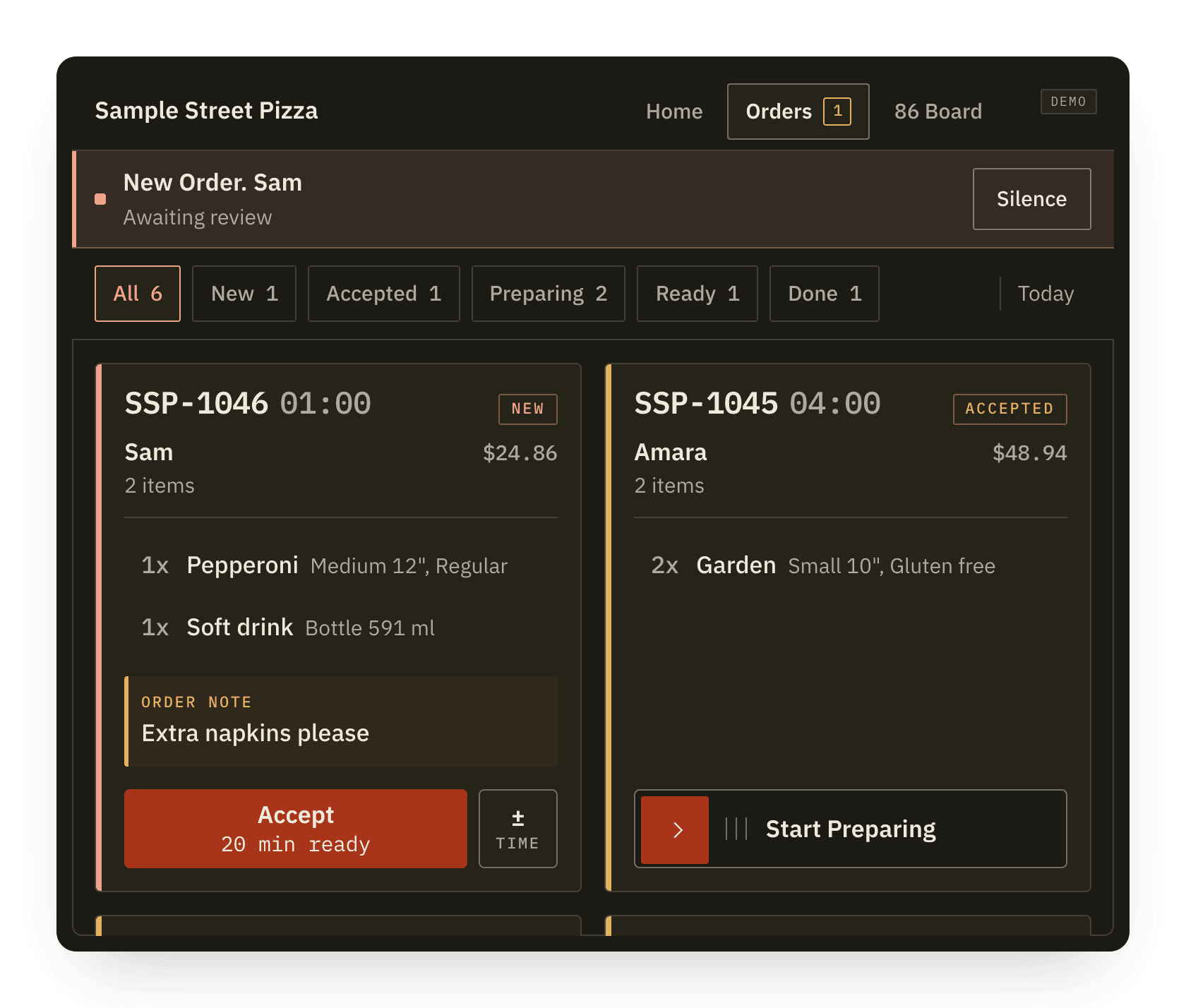Click the NEW status badge on SSP-1046
1186x1008 pixels.
point(527,409)
